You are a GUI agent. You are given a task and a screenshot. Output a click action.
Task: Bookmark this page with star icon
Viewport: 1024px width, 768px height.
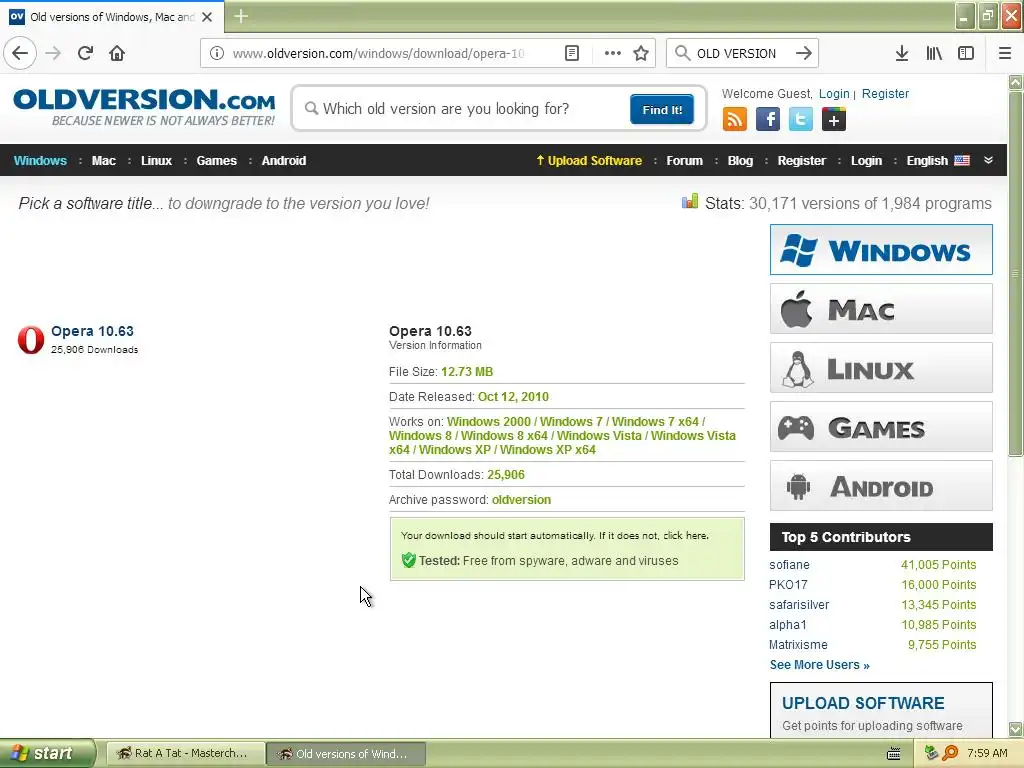tap(641, 53)
